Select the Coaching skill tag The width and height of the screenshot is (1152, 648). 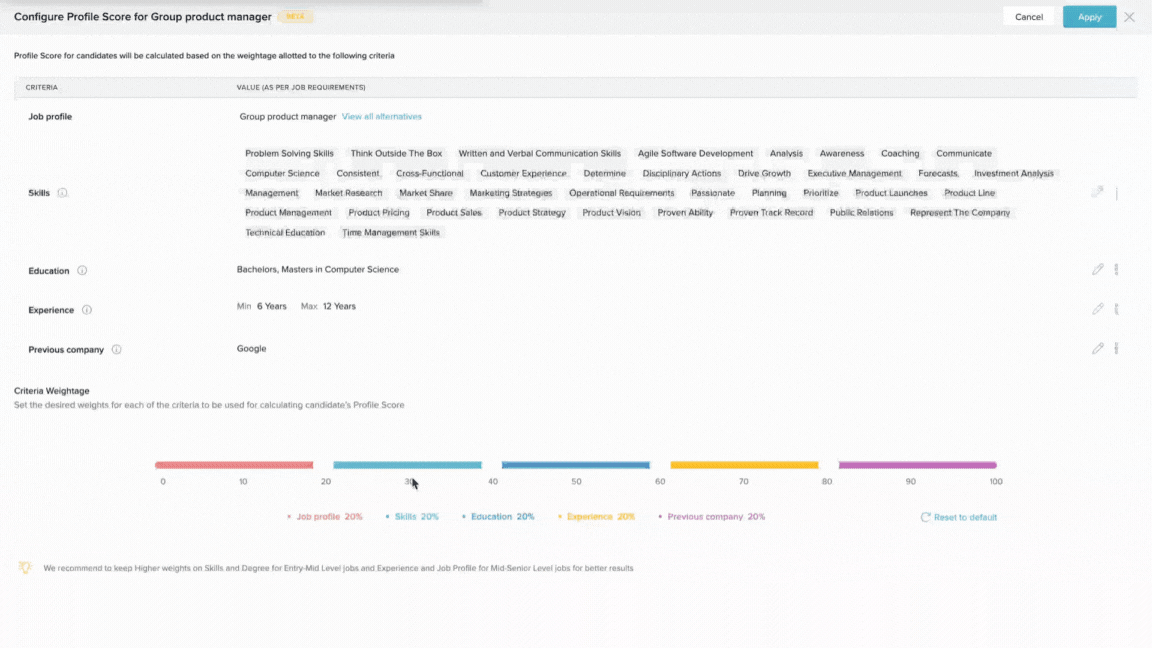pos(900,154)
